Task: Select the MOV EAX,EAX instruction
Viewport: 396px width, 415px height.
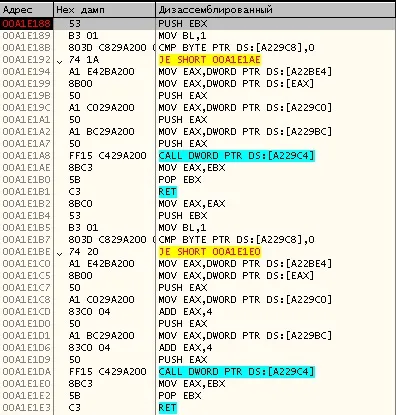Action: [x=192, y=204]
